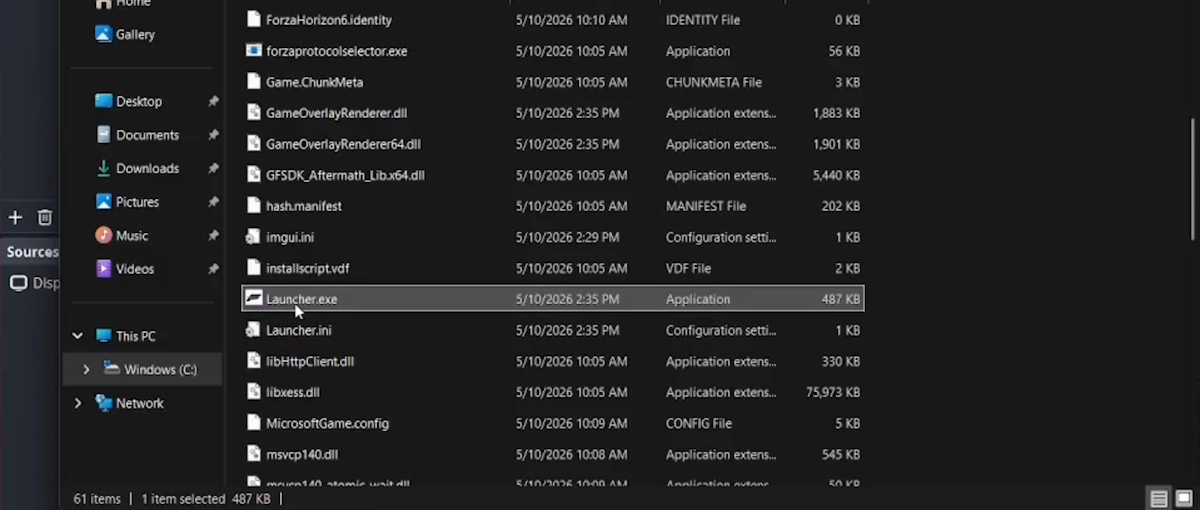Screen dimensions: 1200x510
Task: Click the 1 item selected status text
Action: 184,498
